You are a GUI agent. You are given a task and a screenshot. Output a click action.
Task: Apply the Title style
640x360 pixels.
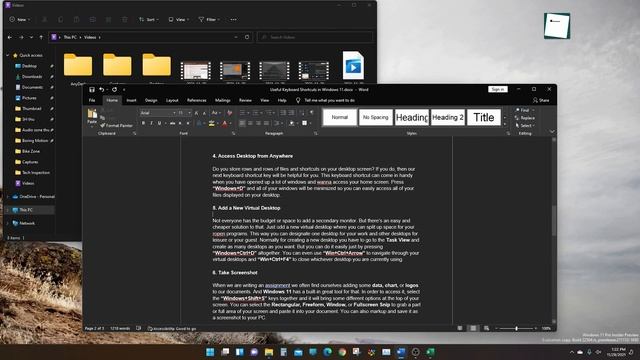tap(484, 118)
